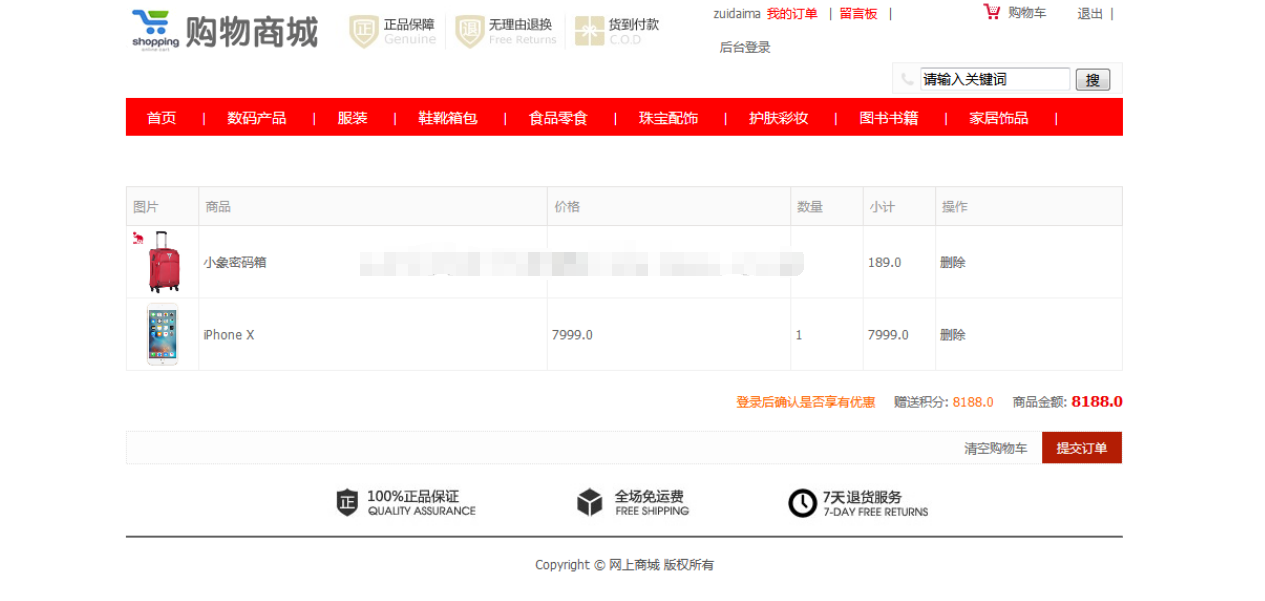Viewport: 1265px width, 601px height.
Task: Click the phone icon beside search box
Action: tap(907, 79)
